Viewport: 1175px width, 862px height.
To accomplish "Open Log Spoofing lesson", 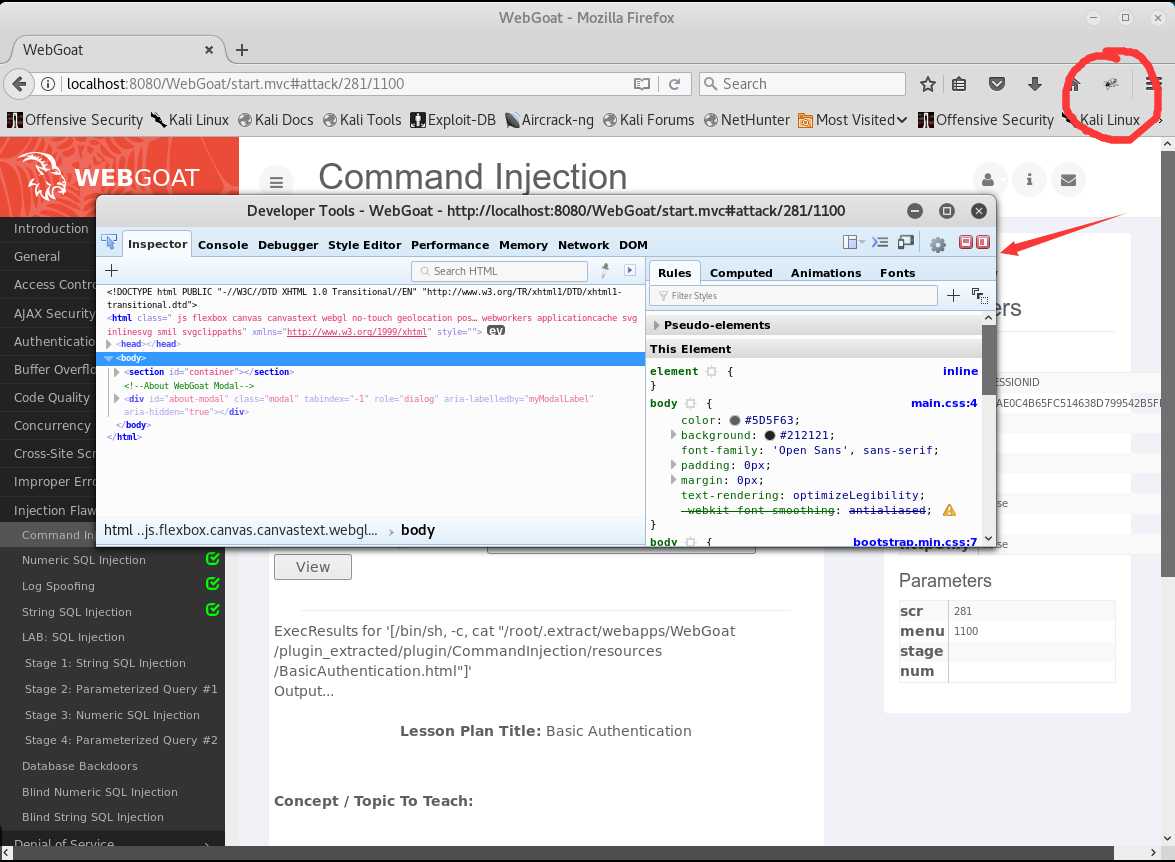I will (x=58, y=586).
